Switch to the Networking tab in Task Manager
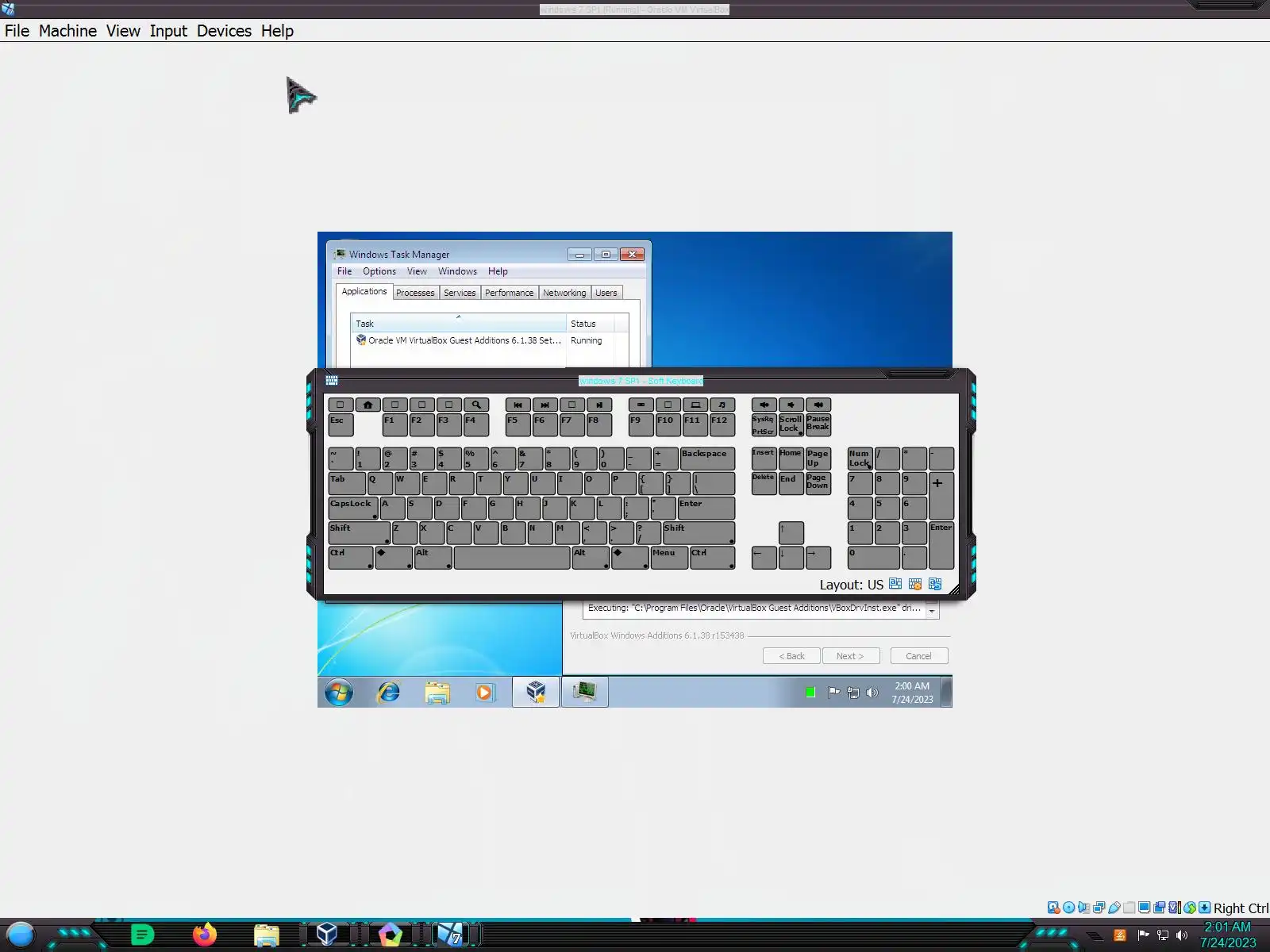This screenshot has width=1270, height=952. point(564,293)
